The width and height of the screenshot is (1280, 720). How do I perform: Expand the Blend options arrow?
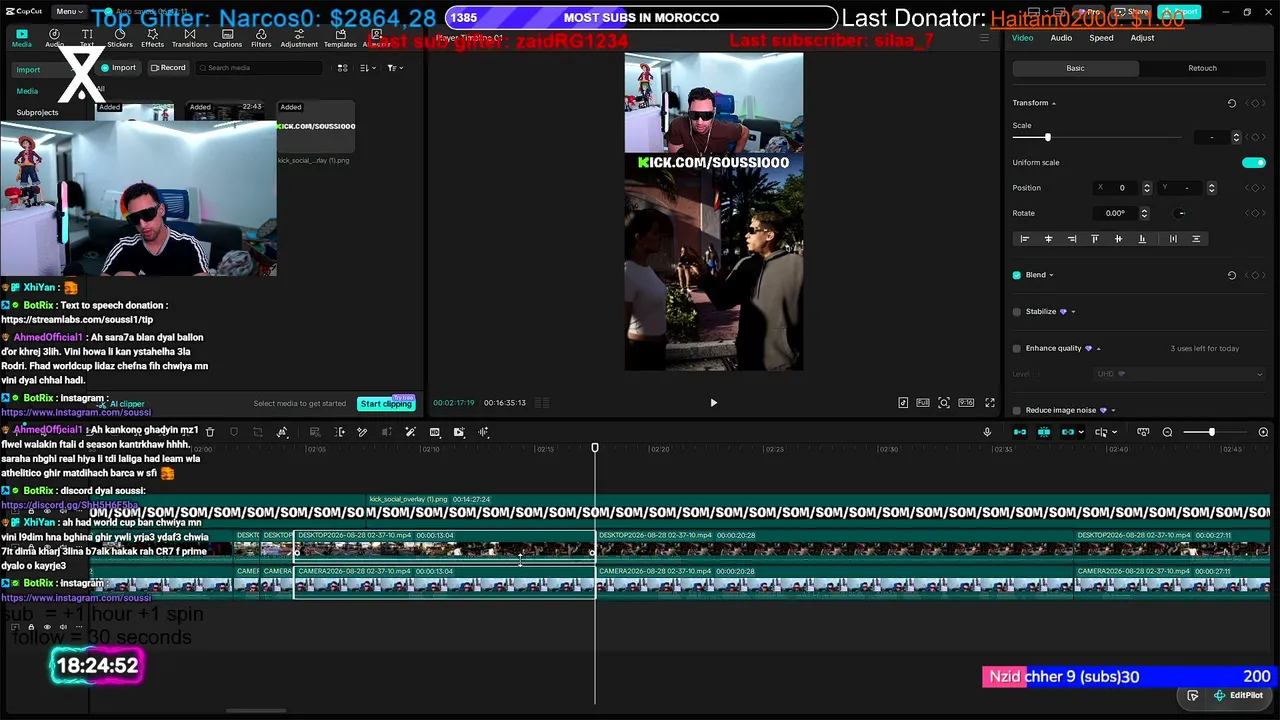pyautogui.click(x=1051, y=275)
